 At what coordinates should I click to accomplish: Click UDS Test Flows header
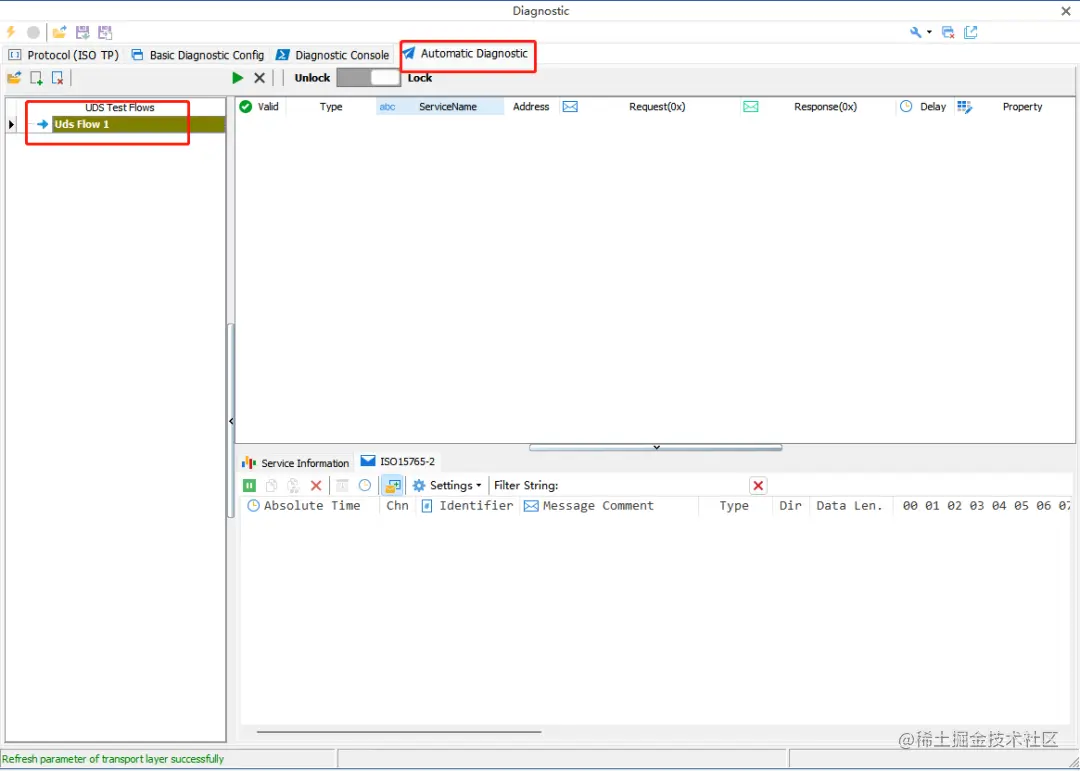[x=120, y=107]
